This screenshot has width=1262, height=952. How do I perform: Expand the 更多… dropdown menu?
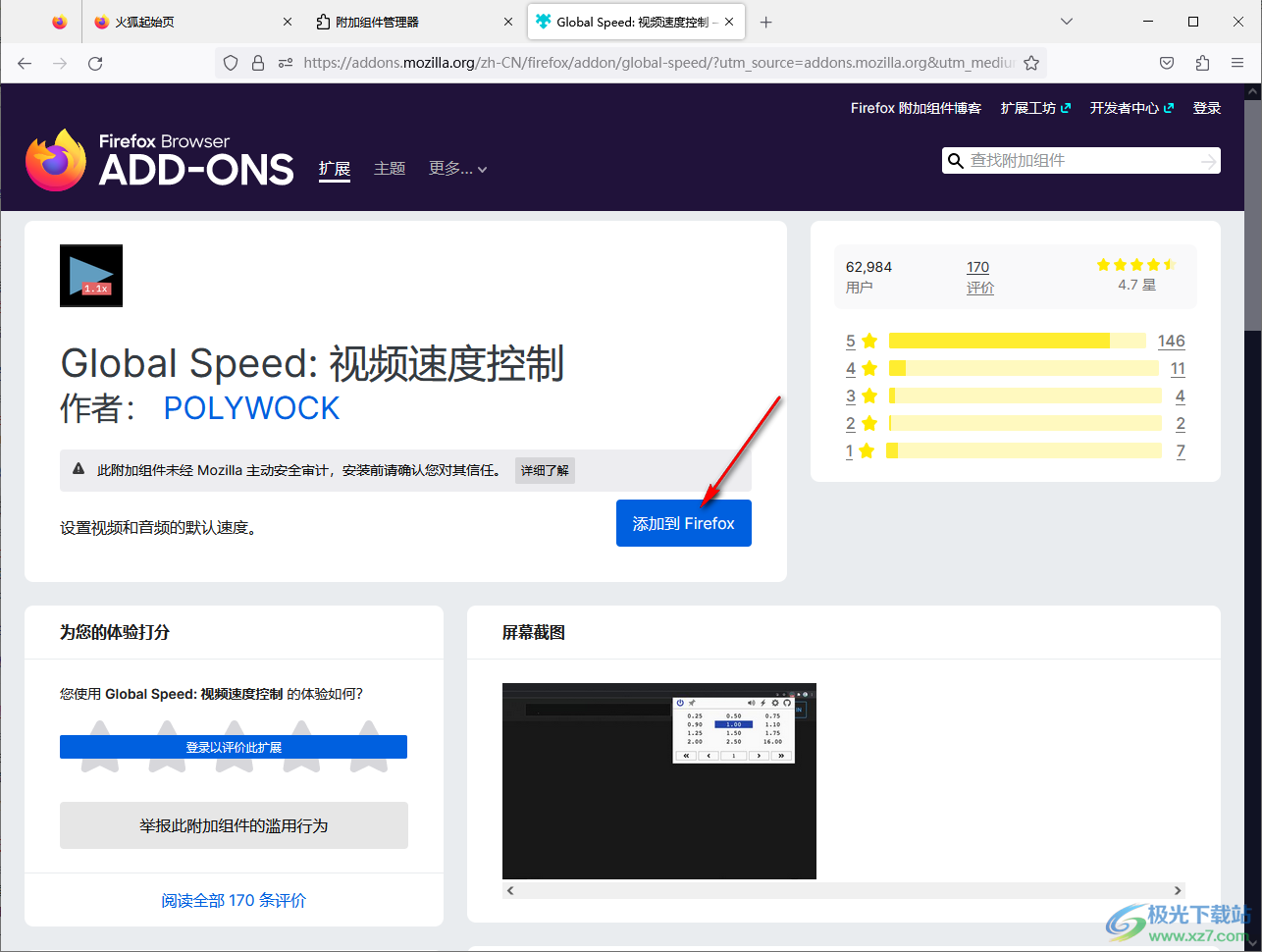458,169
